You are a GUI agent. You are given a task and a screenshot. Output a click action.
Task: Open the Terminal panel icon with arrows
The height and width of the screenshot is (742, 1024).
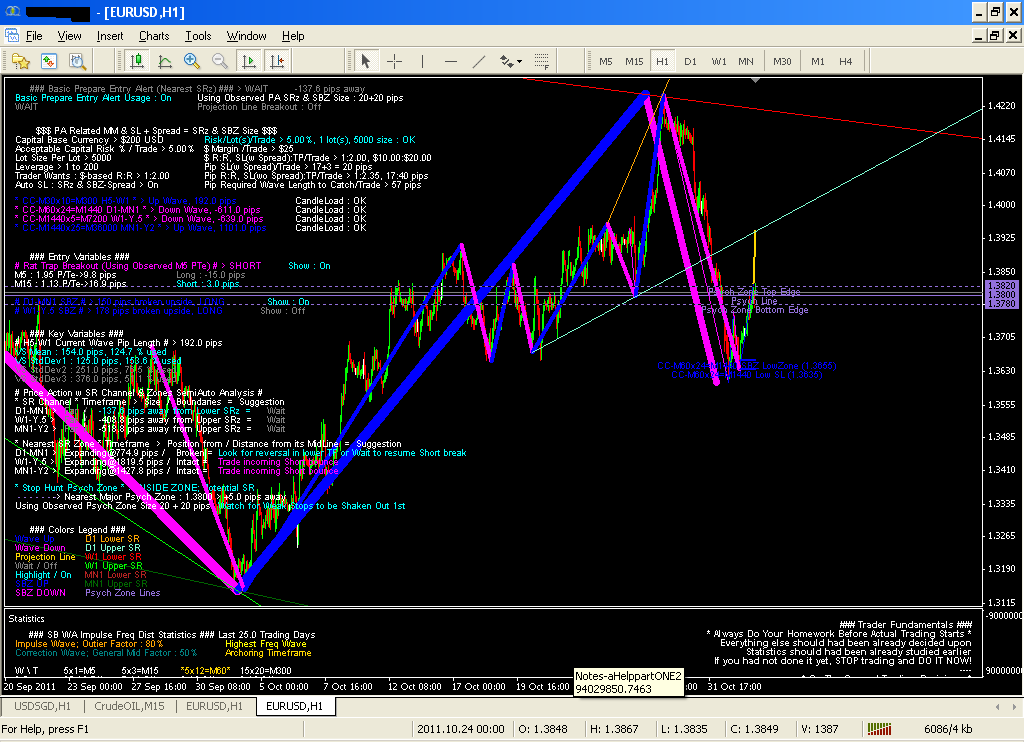click(x=49, y=61)
